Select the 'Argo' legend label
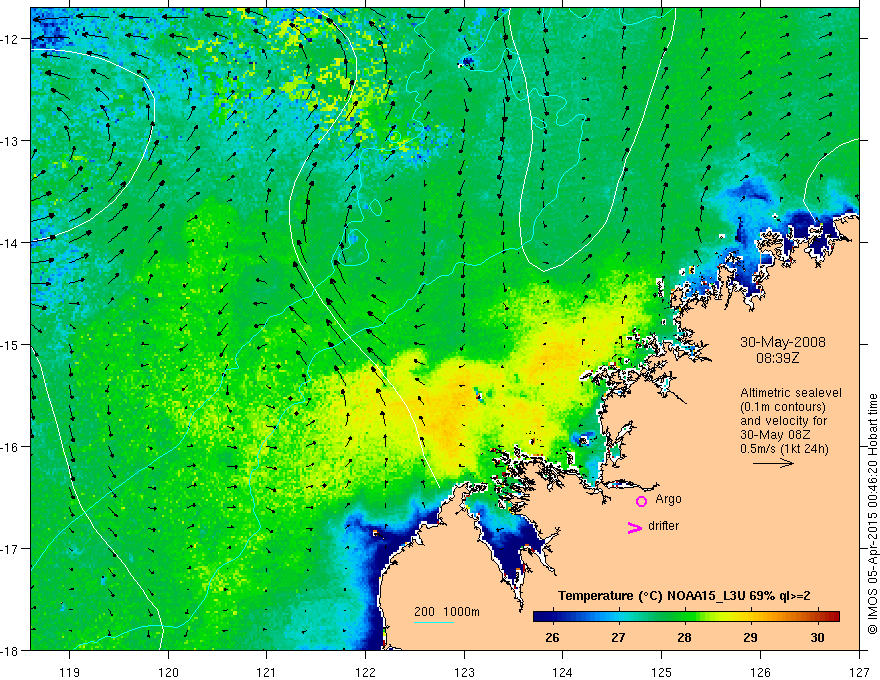This screenshot has height=680, width=880. (668, 499)
